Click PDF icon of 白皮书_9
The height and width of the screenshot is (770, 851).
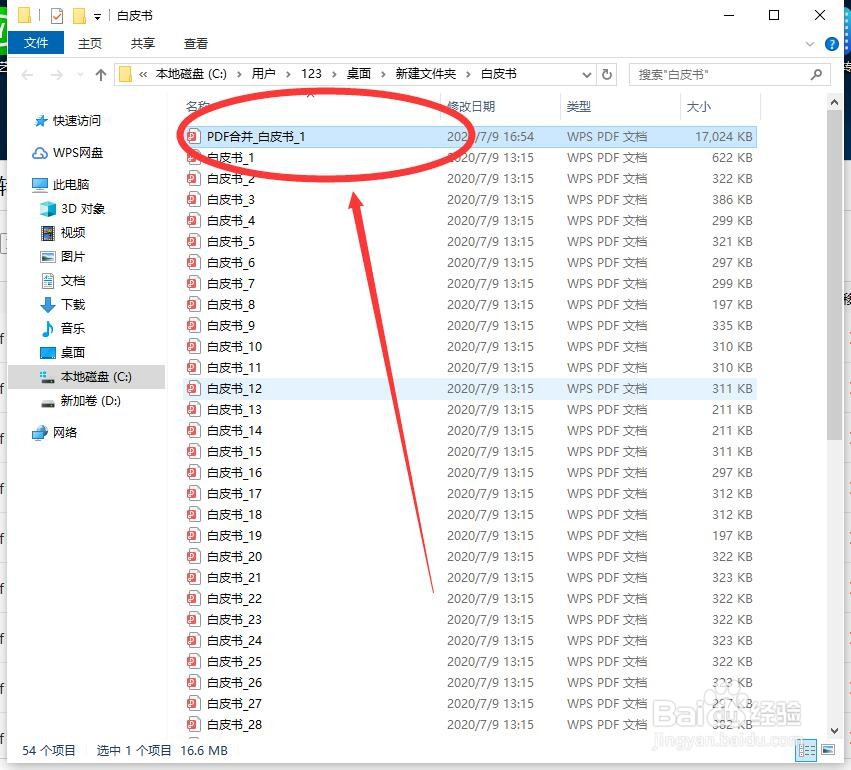(x=193, y=326)
